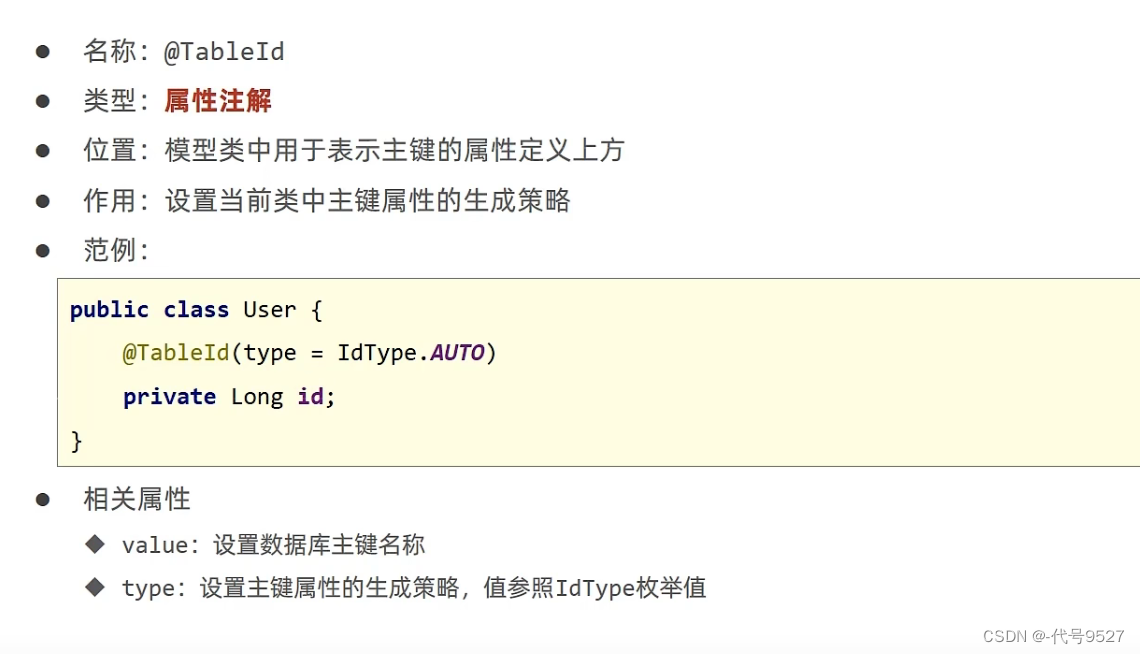This screenshot has width=1140, height=654.
Task: Click diamond bullet beside type
Action: [x=95, y=586]
